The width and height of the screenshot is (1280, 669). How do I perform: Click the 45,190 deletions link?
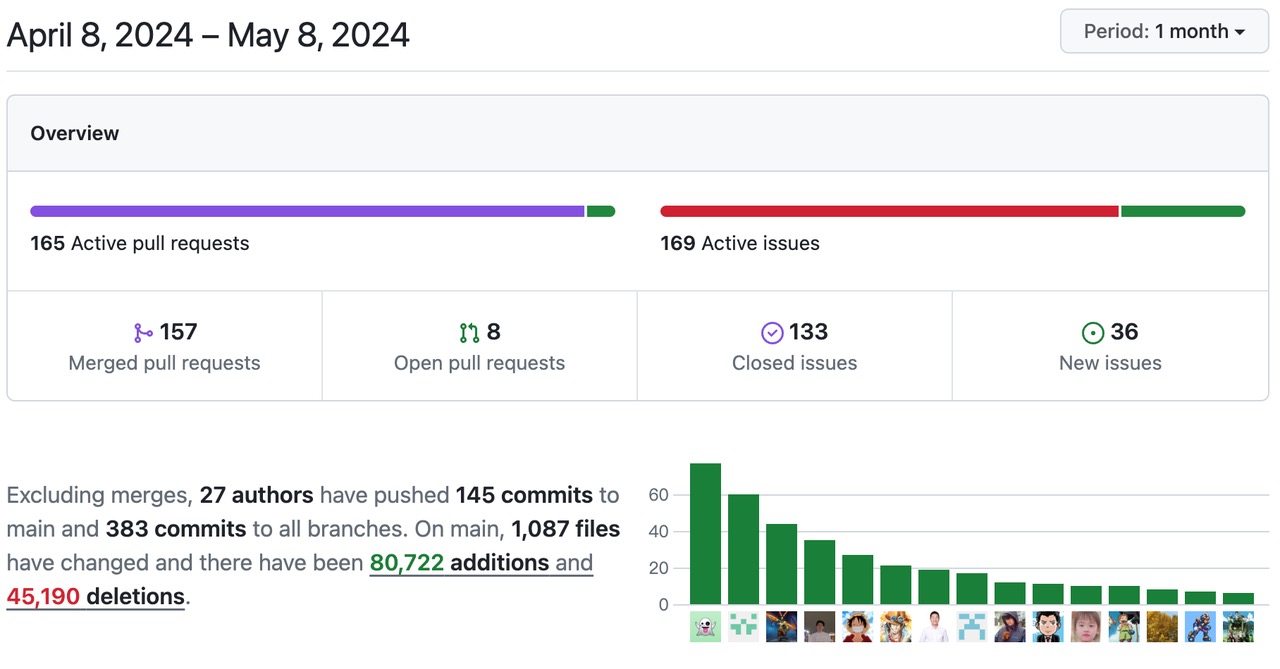coord(95,597)
